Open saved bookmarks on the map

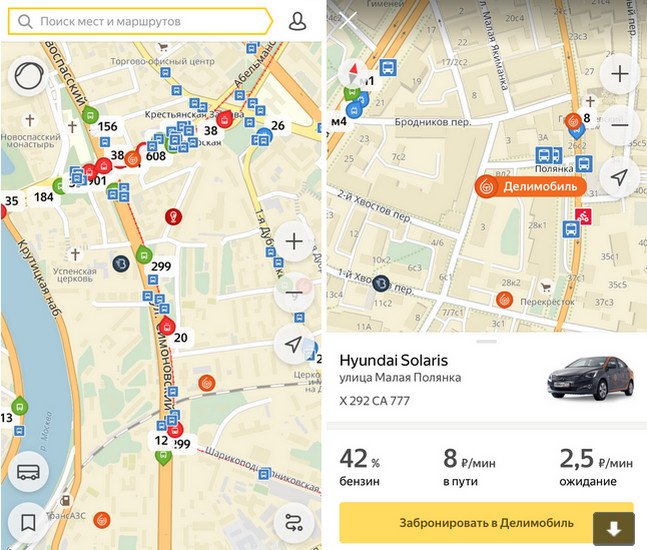pyautogui.click(x=28, y=523)
